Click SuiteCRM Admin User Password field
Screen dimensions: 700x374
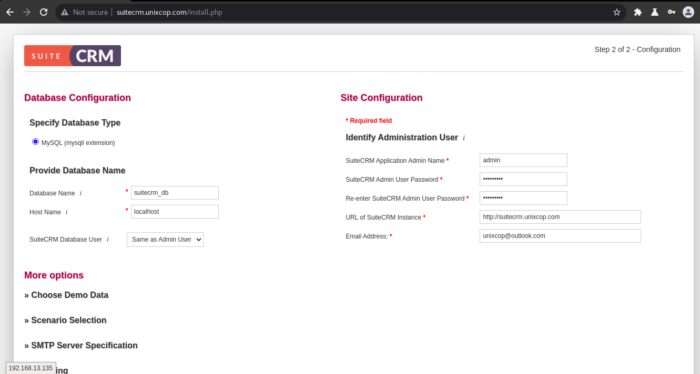tap(523, 179)
